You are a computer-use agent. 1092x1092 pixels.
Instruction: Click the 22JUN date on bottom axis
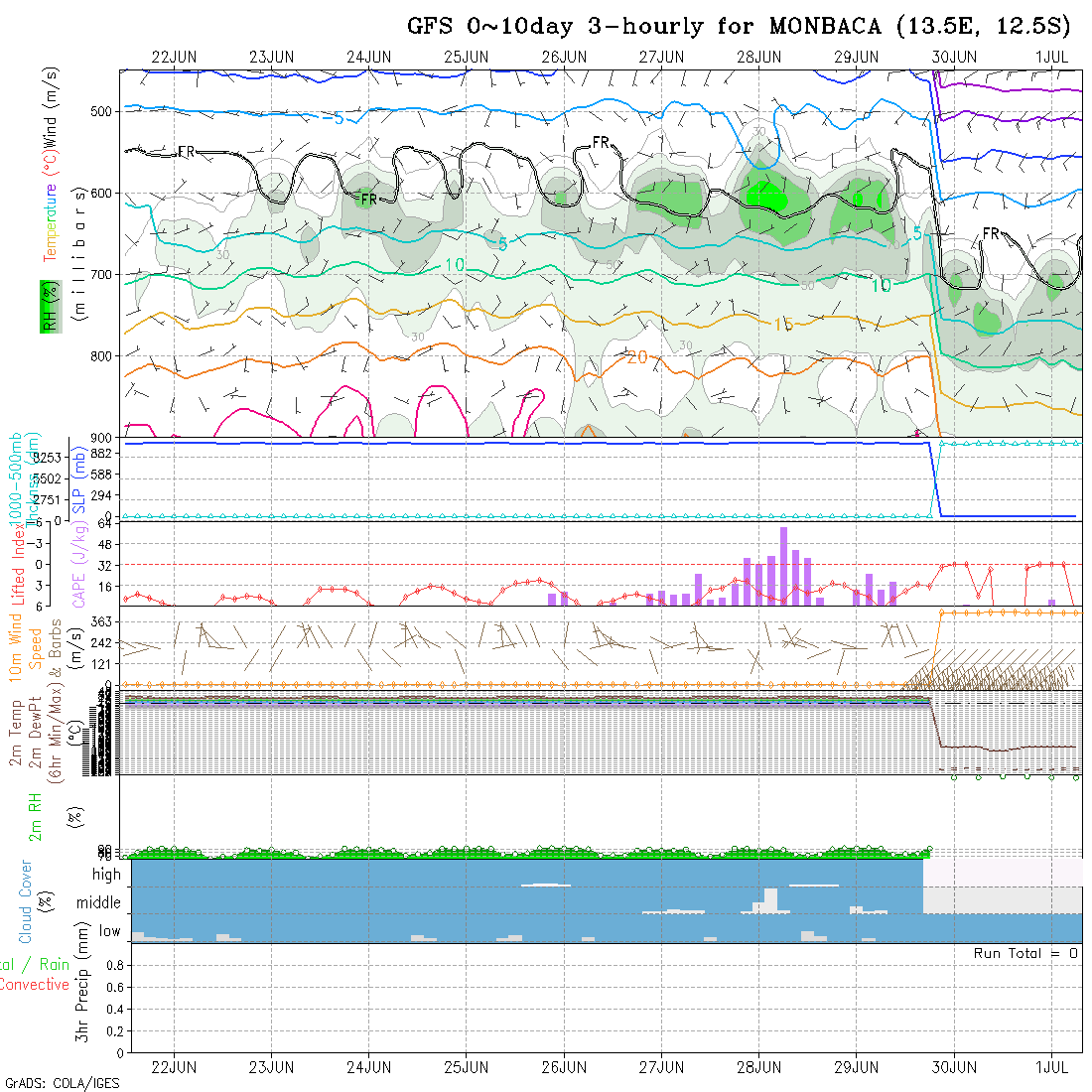pyautogui.click(x=174, y=1068)
